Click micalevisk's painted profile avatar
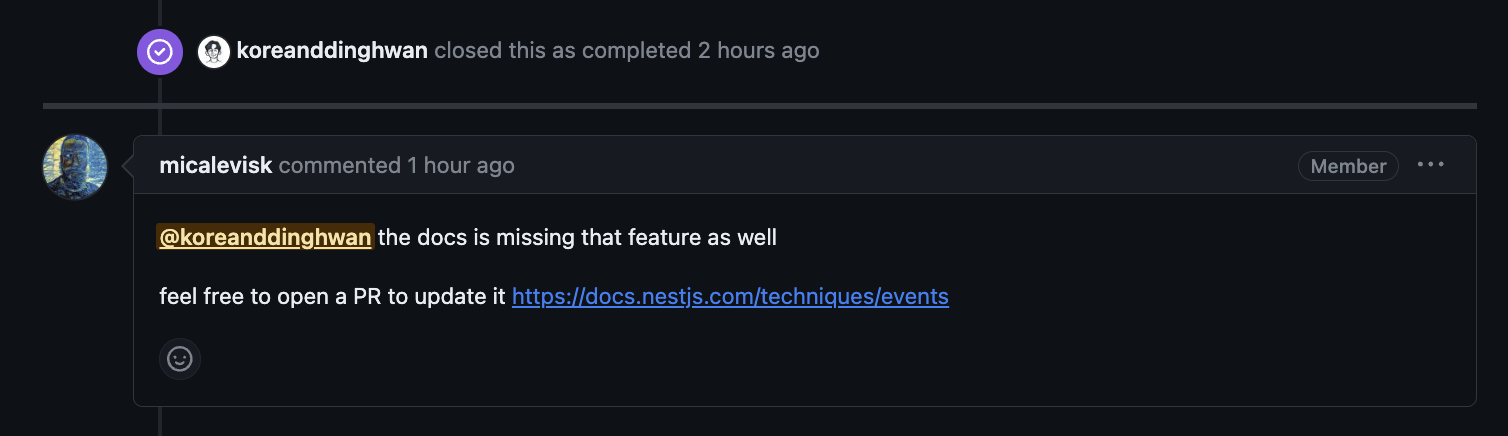 pyautogui.click(x=75, y=167)
